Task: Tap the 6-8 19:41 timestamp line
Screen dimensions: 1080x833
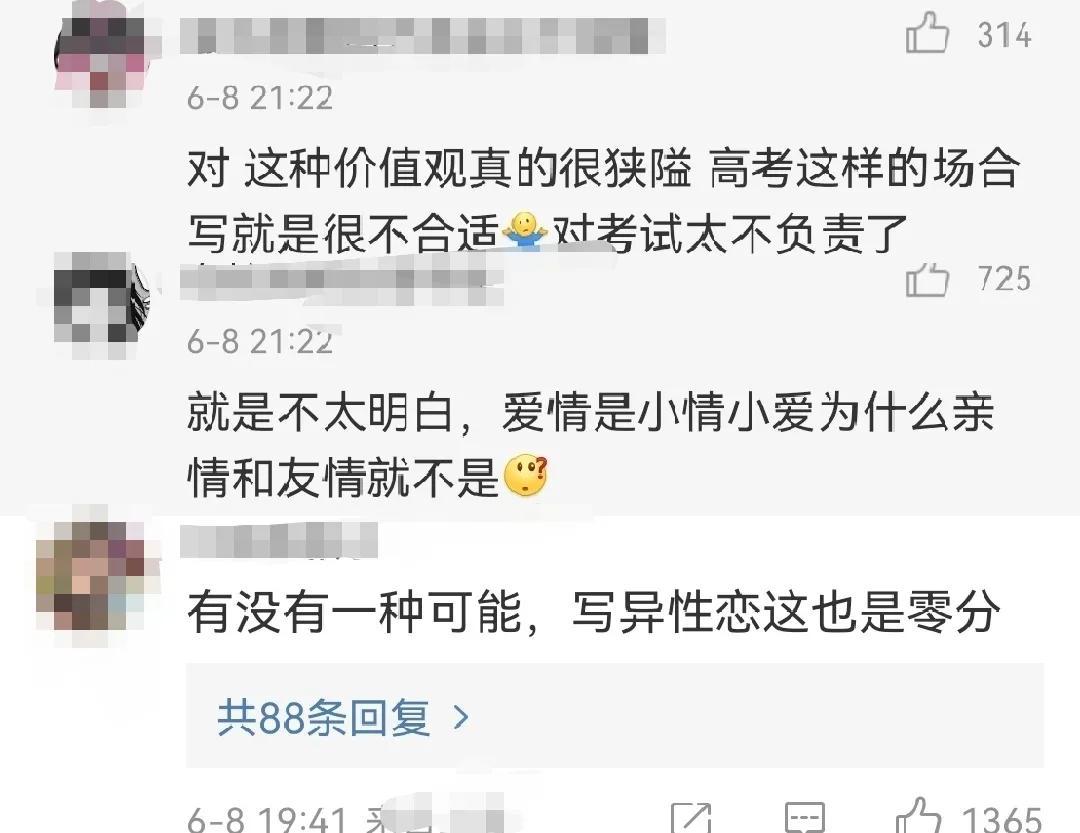Action: point(266,819)
